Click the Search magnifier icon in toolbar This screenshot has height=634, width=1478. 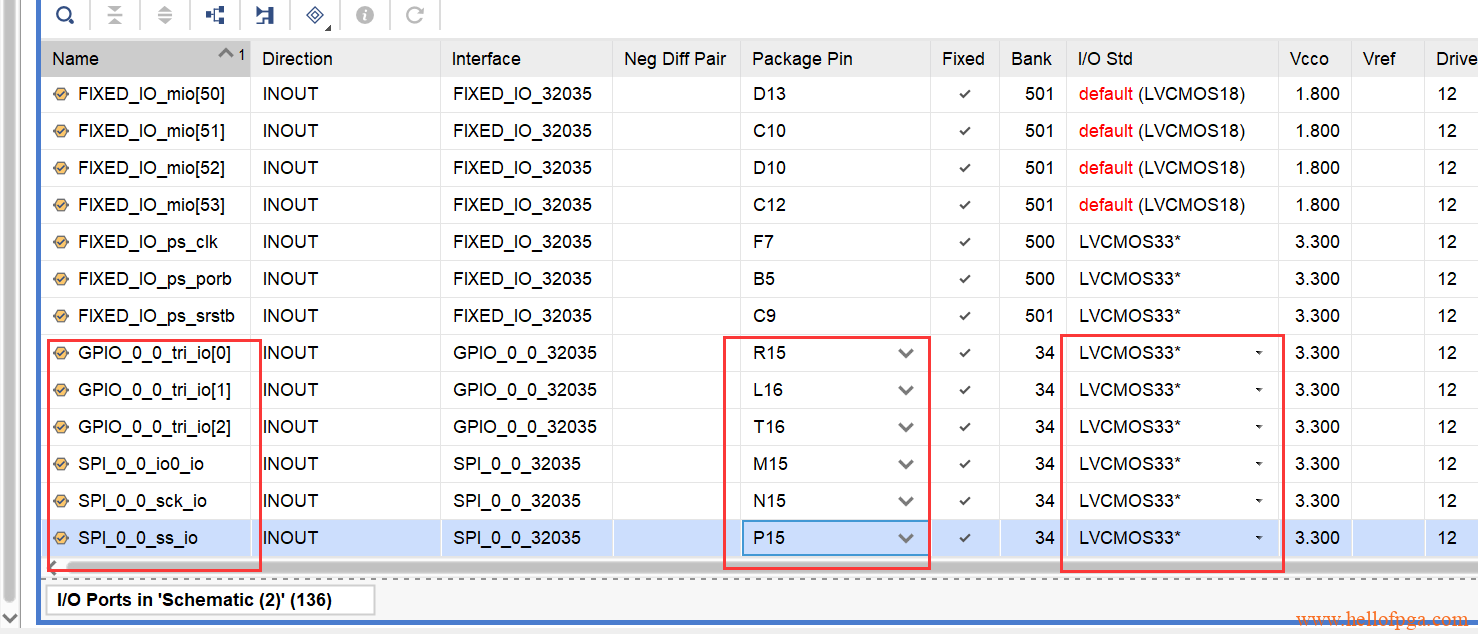coord(65,15)
